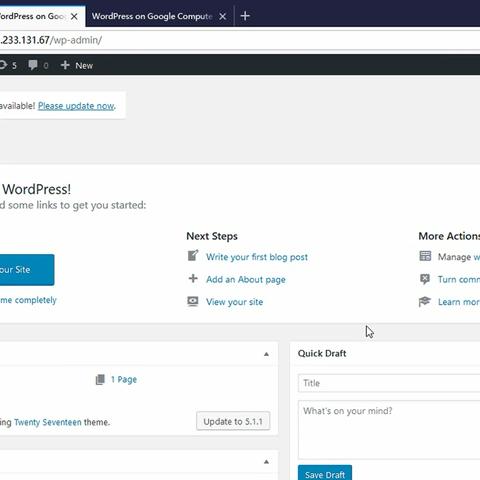Click the More Actions heading

point(449,236)
